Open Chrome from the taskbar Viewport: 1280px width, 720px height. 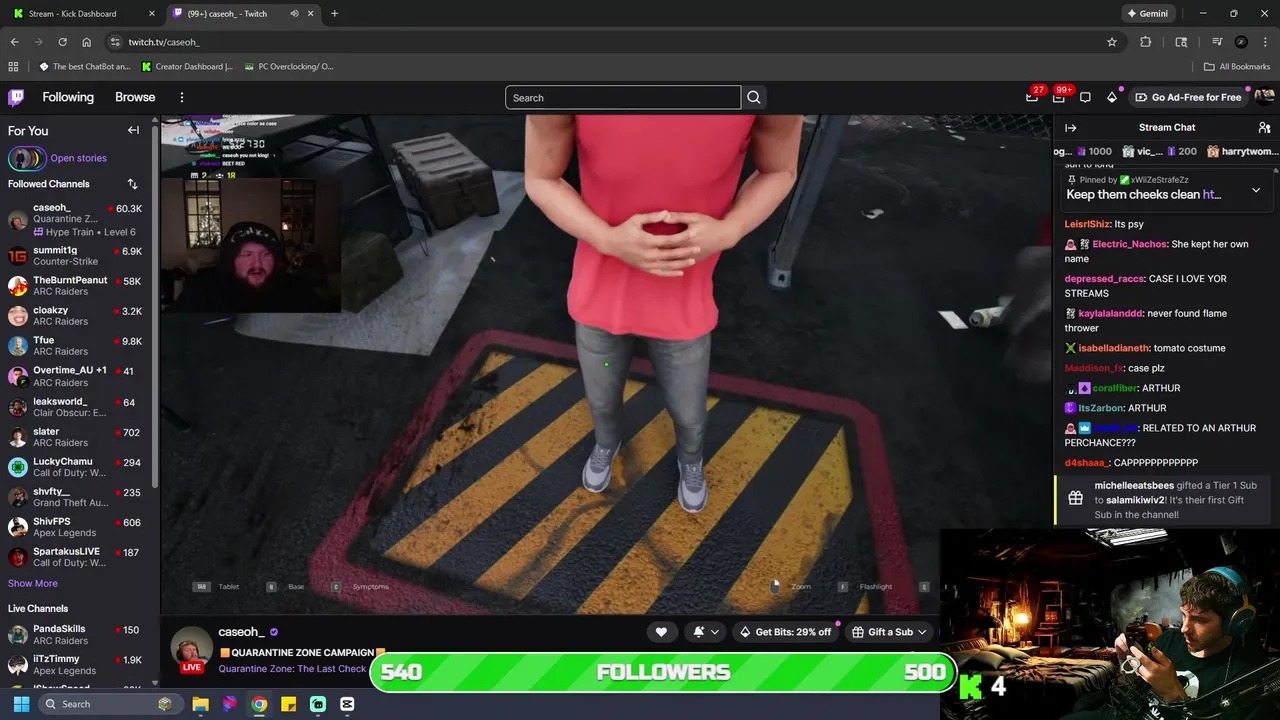pos(259,704)
